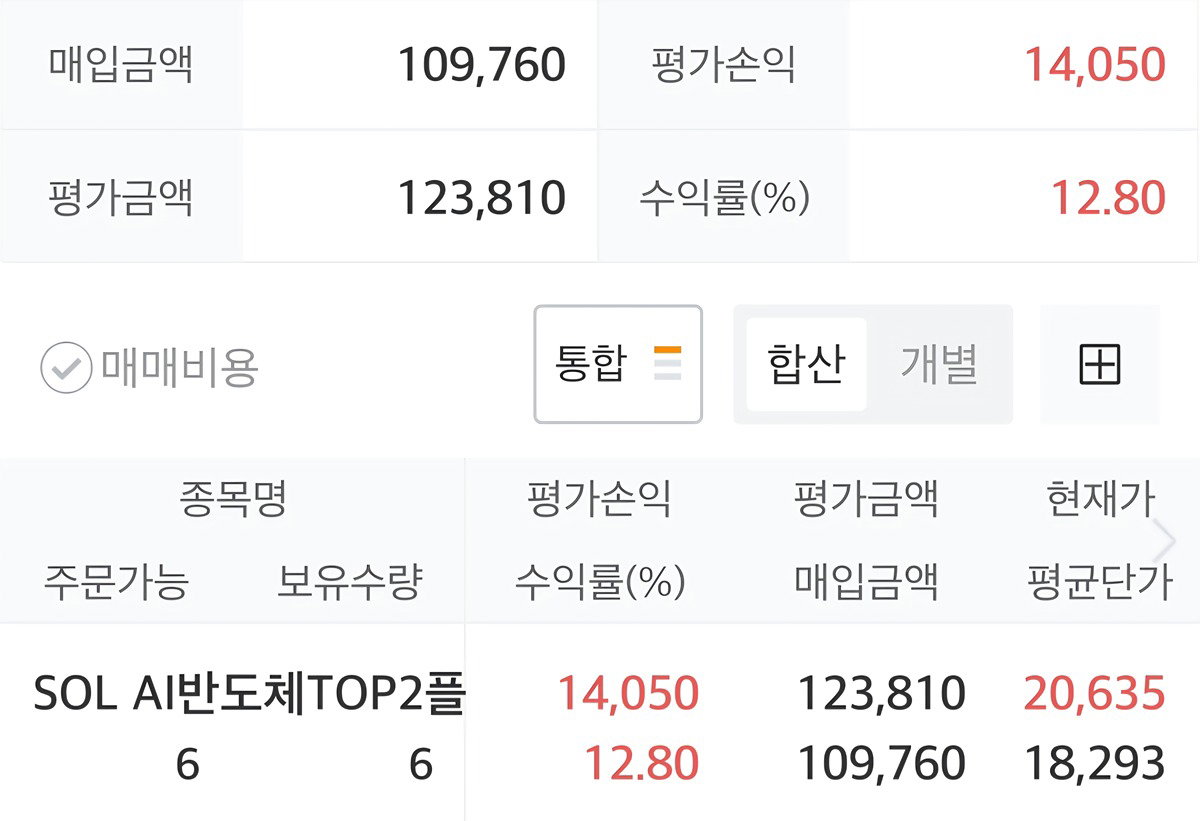Click the 수익률(%) column header
1200x821 pixels.
click(600, 581)
